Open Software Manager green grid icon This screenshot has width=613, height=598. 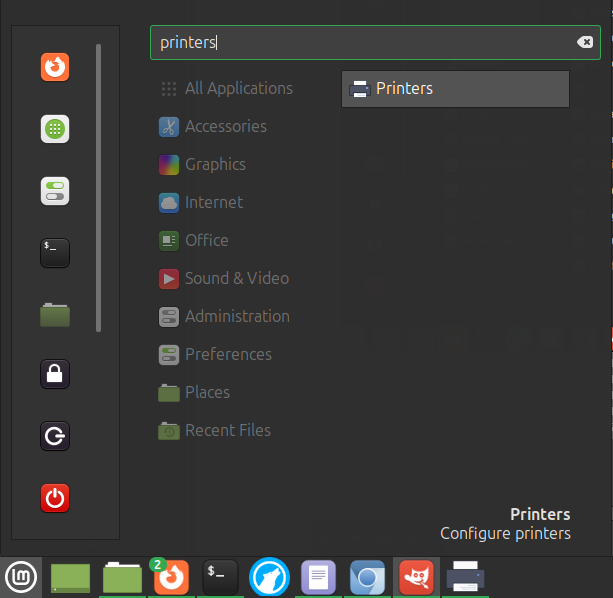[x=55, y=129]
